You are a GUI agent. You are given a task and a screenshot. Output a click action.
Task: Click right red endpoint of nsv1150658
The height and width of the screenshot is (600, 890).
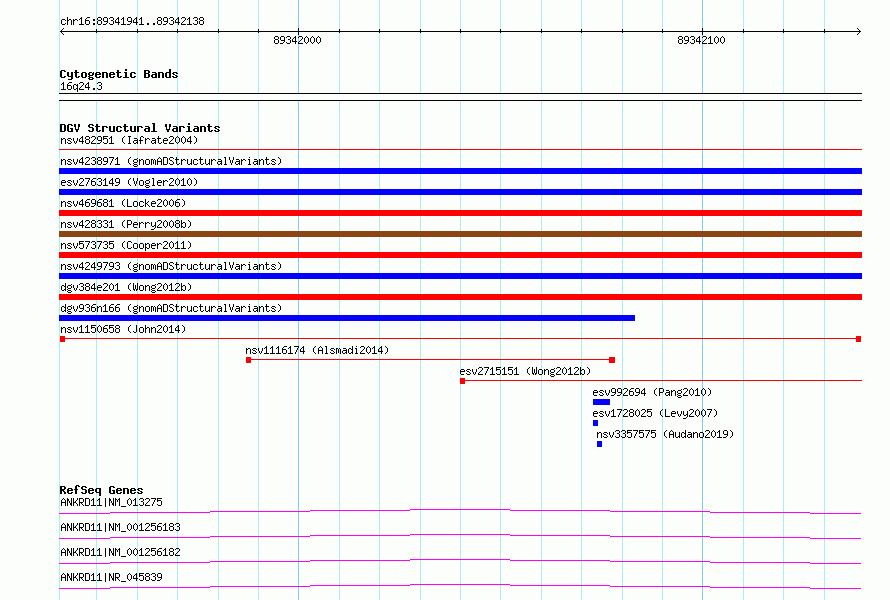859,339
